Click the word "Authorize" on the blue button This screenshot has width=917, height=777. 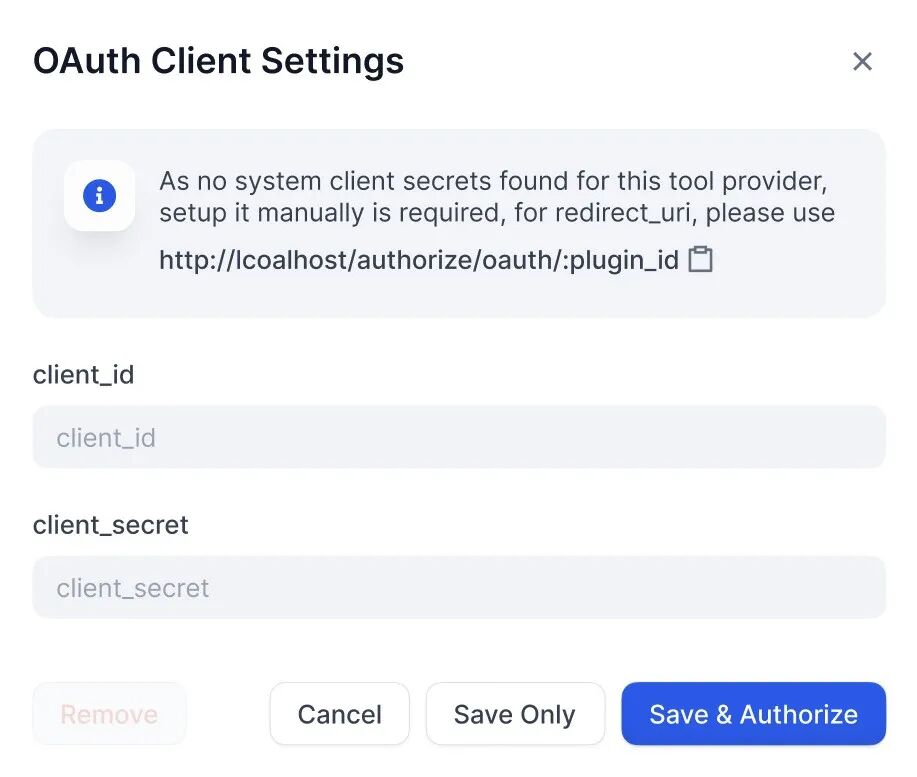pos(798,714)
